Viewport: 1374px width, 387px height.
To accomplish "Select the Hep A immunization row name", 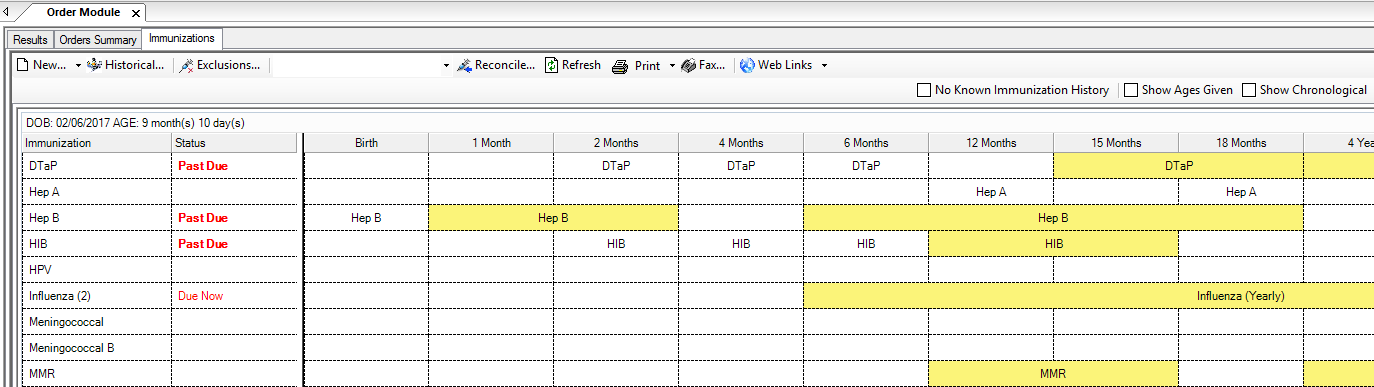I will [44, 192].
